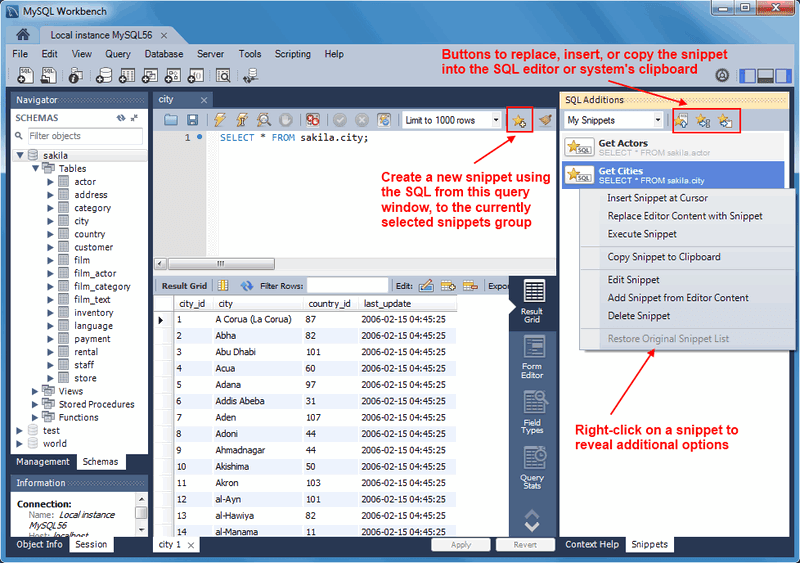Screen dimensions: 800x563
Task: Rollback transaction cross icon
Action: pyautogui.click(x=362, y=120)
